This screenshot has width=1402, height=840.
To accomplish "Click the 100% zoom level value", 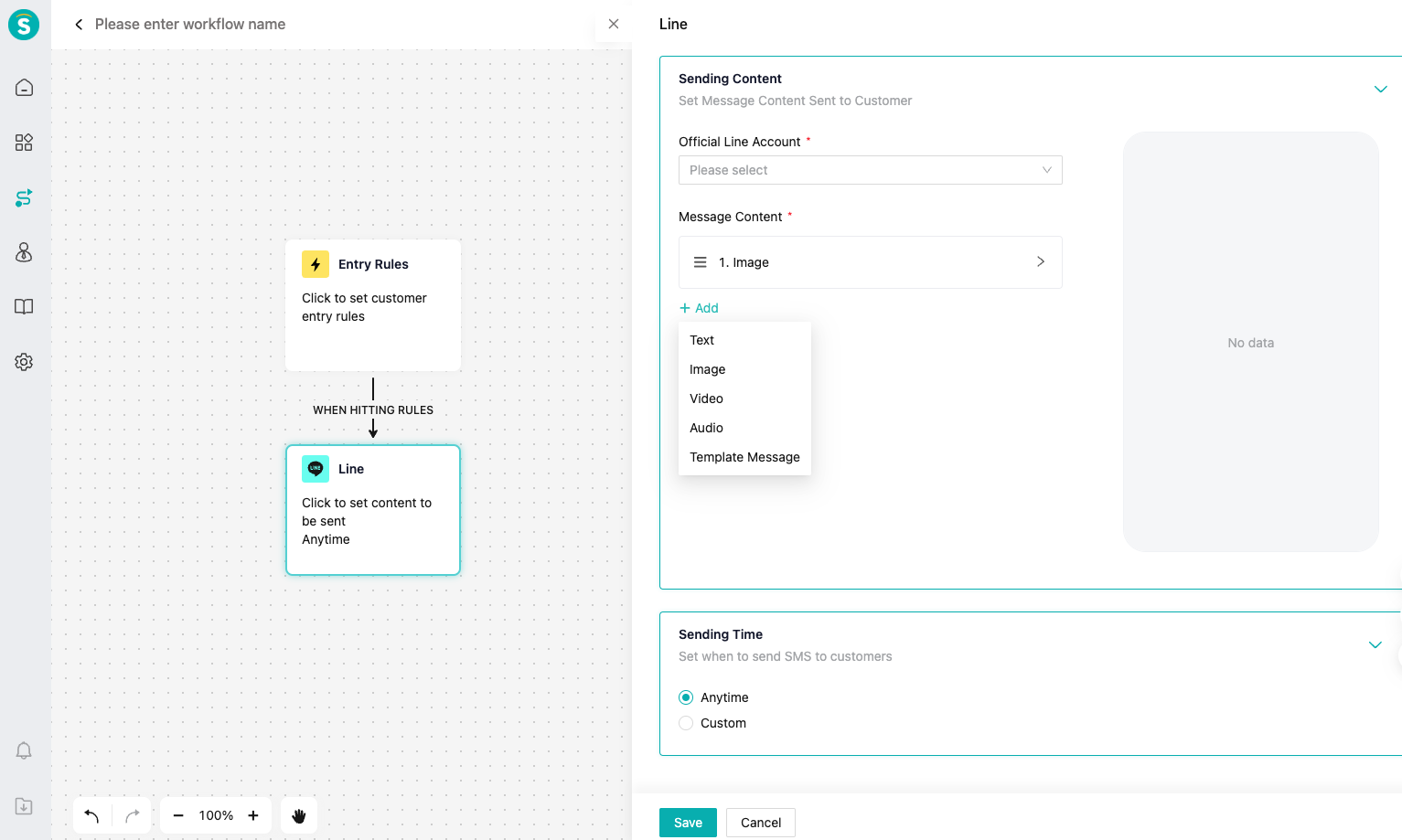I will click(x=216, y=815).
